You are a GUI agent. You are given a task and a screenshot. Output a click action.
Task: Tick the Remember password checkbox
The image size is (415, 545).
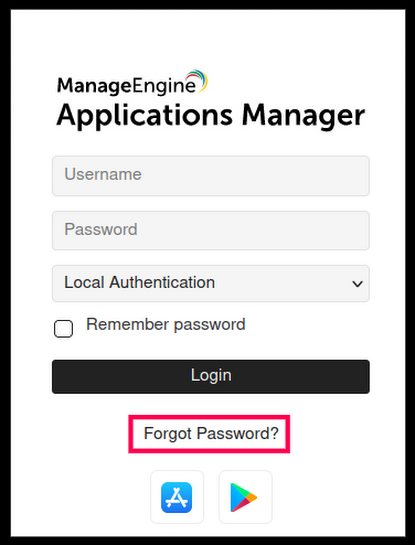[63, 328]
